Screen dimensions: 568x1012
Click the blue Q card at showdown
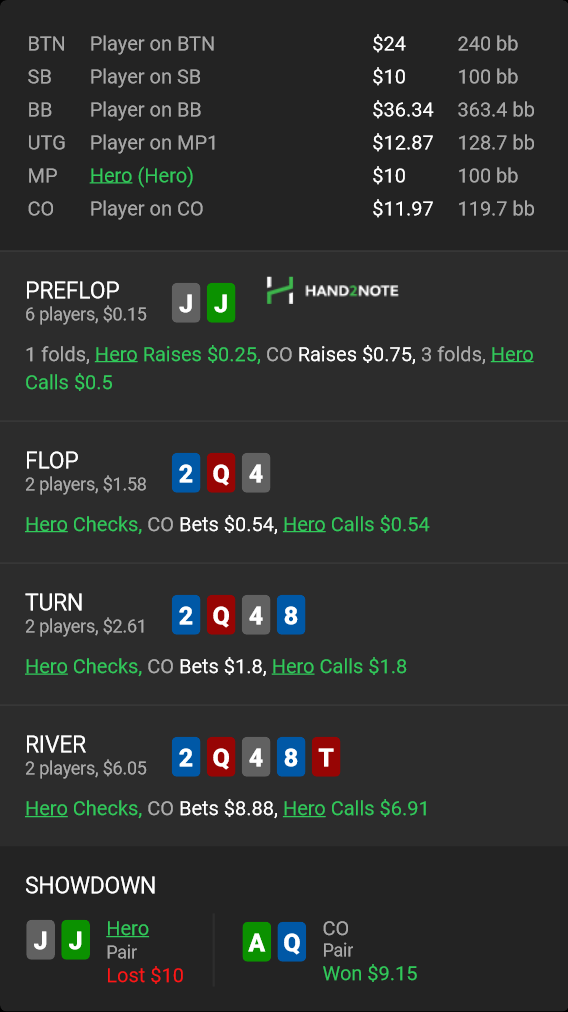[x=292, y=942]
